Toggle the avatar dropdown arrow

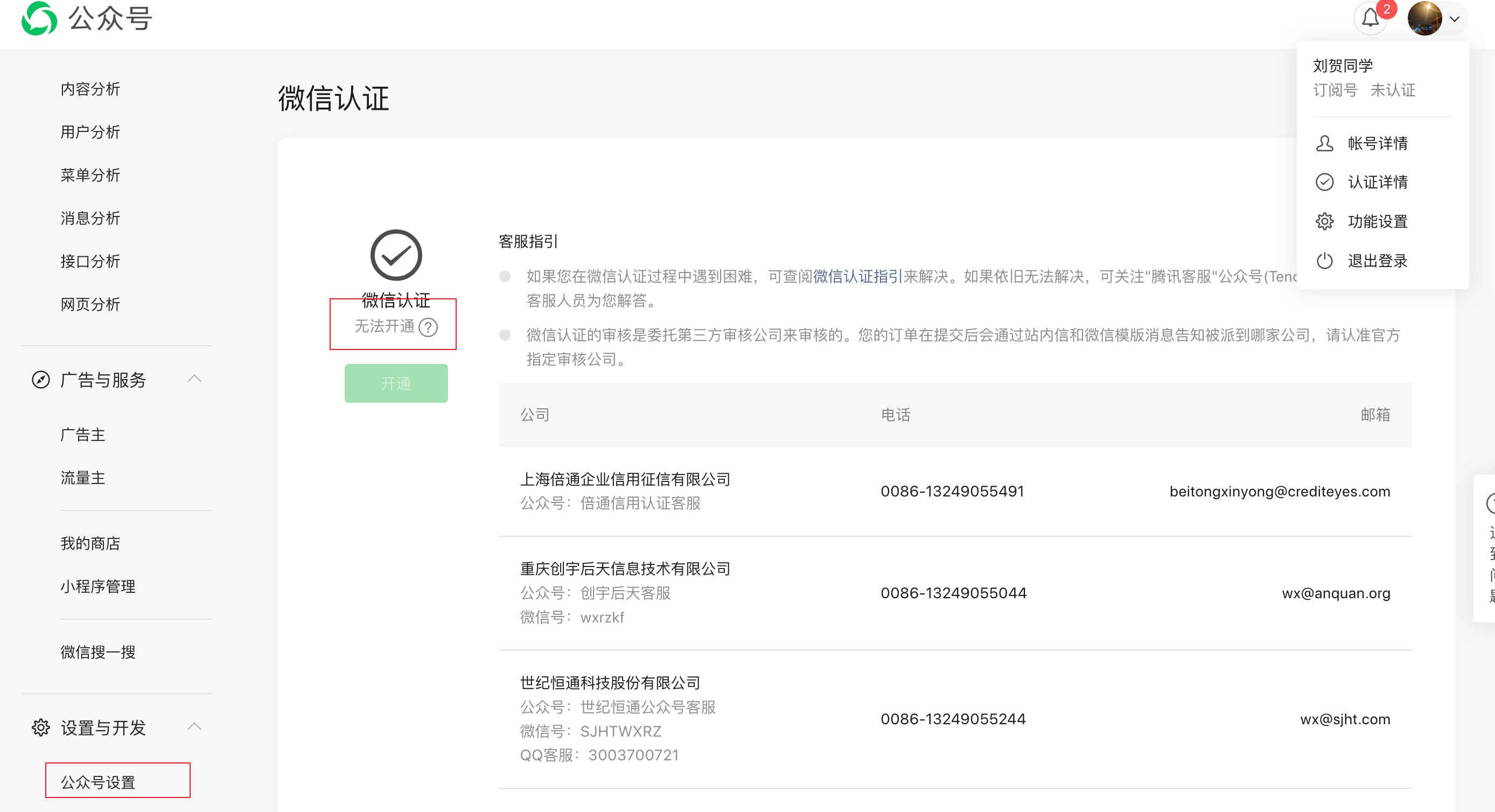pyautogui.click(x=1455, y=19)
